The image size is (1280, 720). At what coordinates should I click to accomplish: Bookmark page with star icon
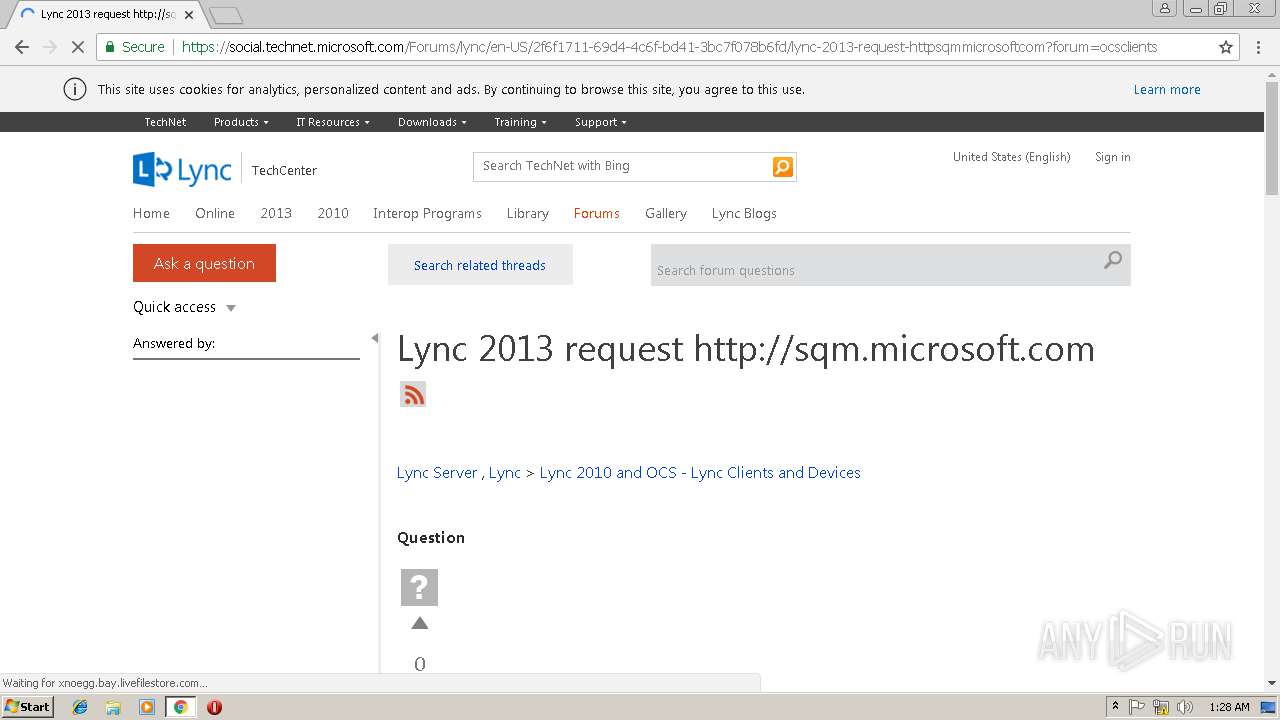pyautogui.click(x=1226, y=47)
